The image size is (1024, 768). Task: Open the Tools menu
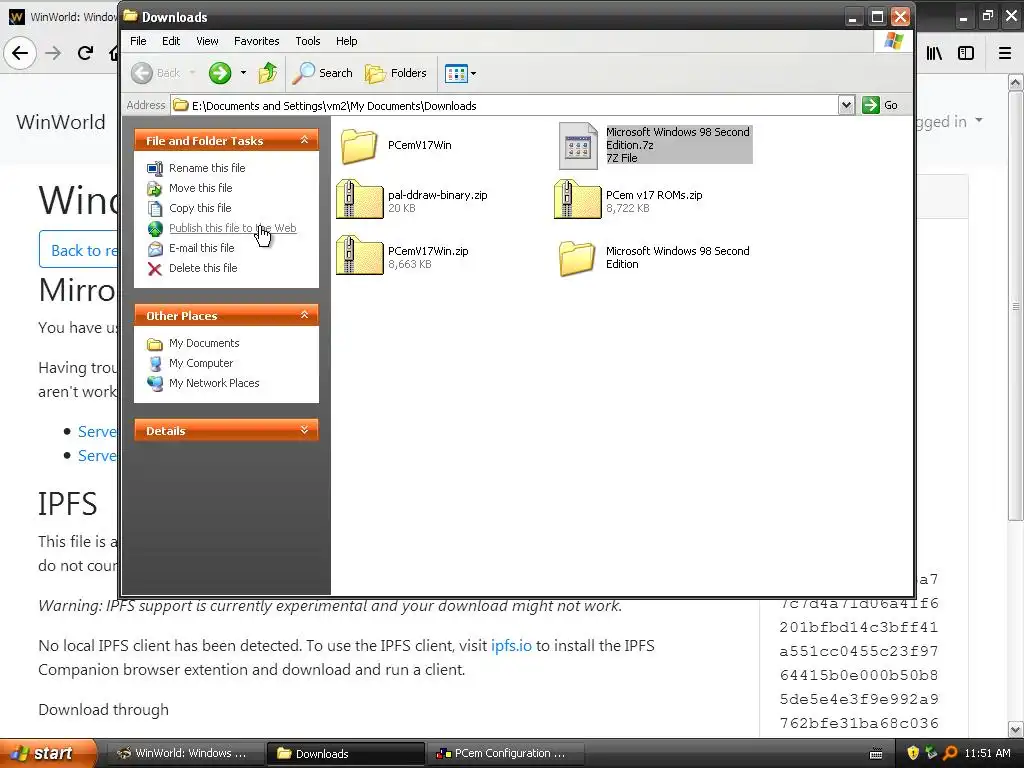[308, 41]
